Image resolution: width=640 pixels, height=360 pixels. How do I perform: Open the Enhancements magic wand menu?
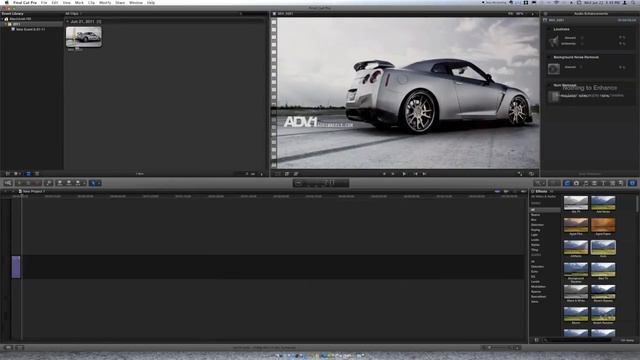coord(540,183)
